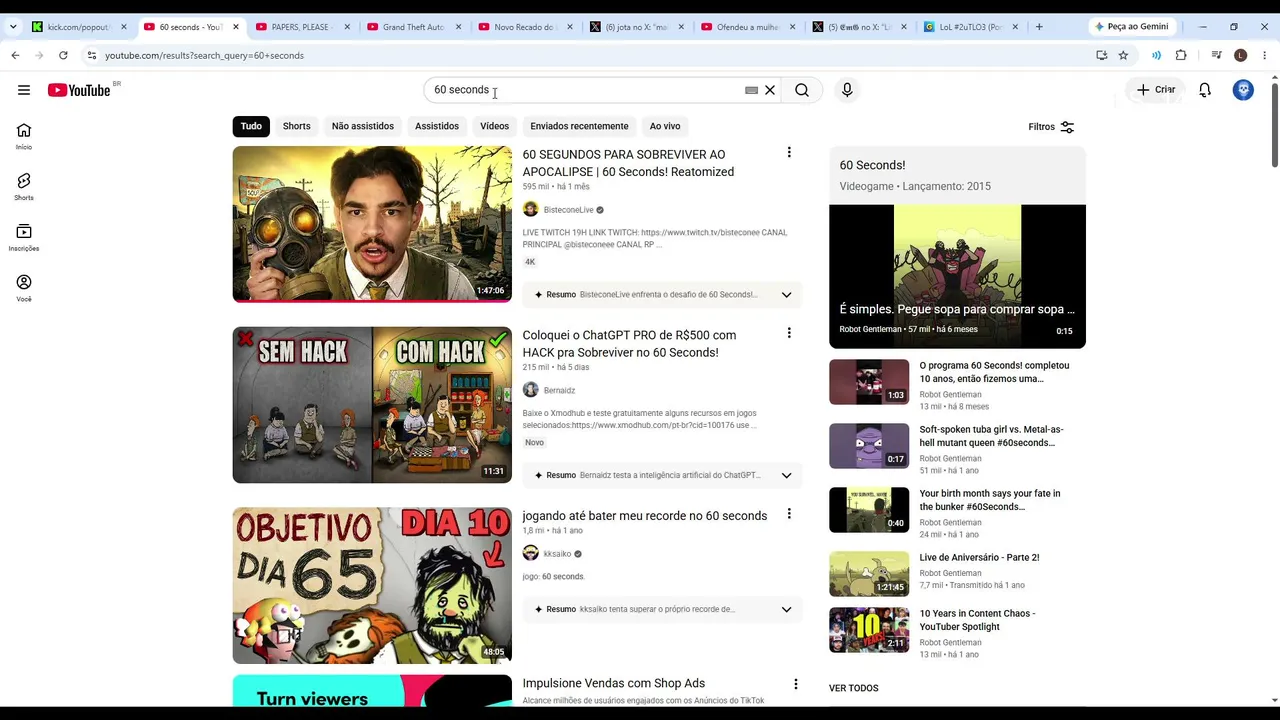Open Inscrições in the sidebar
The width and height of the screenshot is (1280, 720).
24,237
